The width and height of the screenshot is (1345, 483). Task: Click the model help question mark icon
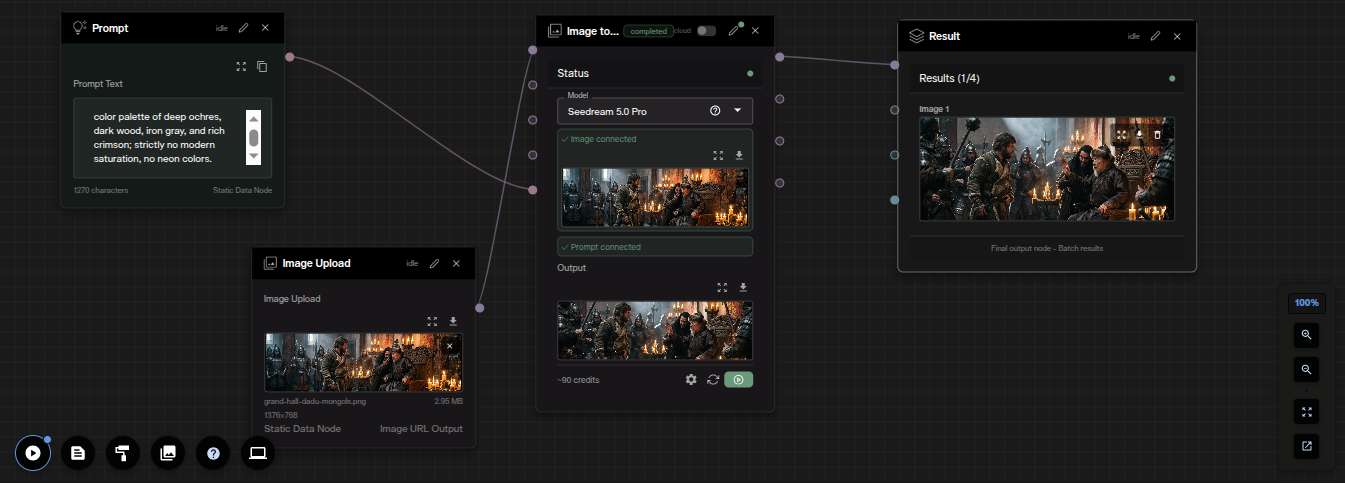click(715, 111)
